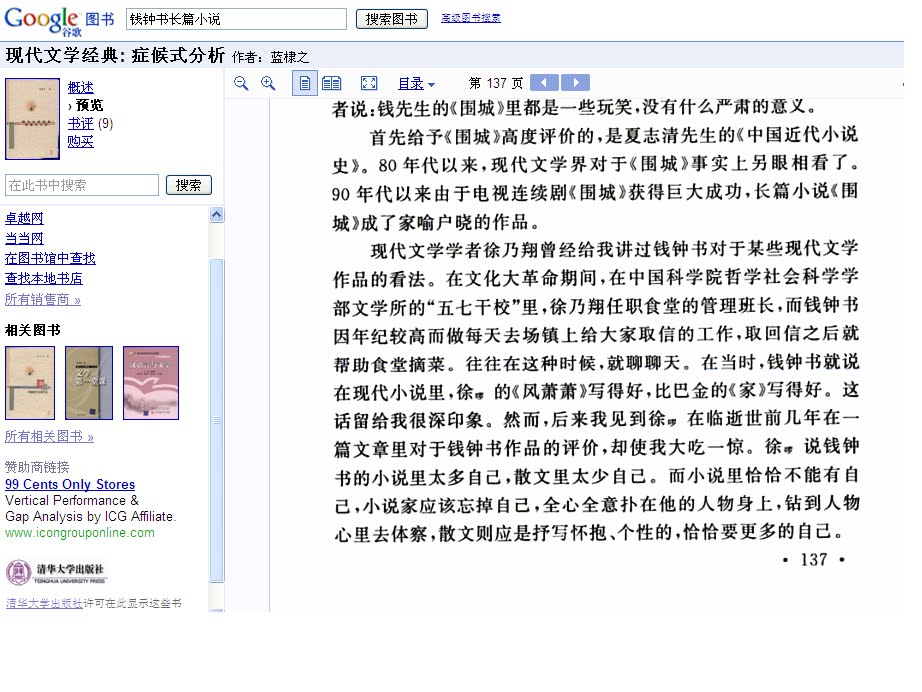
Task: Click the Google 图书 logo
Action: [x=59, y=21]
